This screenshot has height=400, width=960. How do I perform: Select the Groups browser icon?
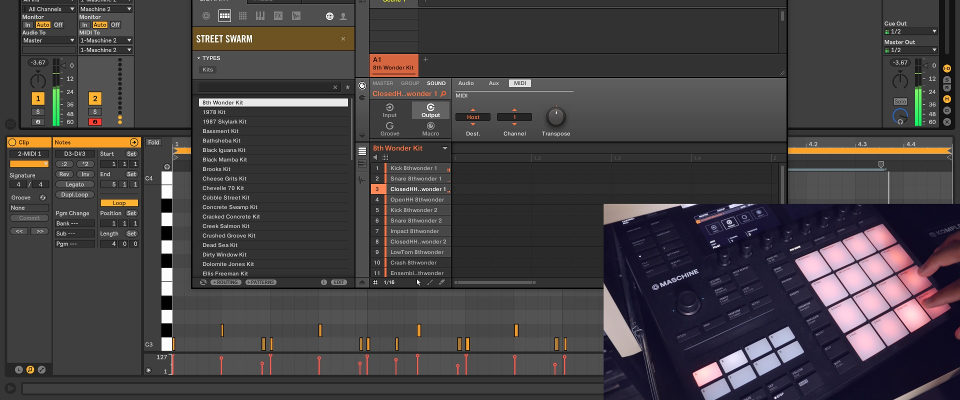pos(222,16)
